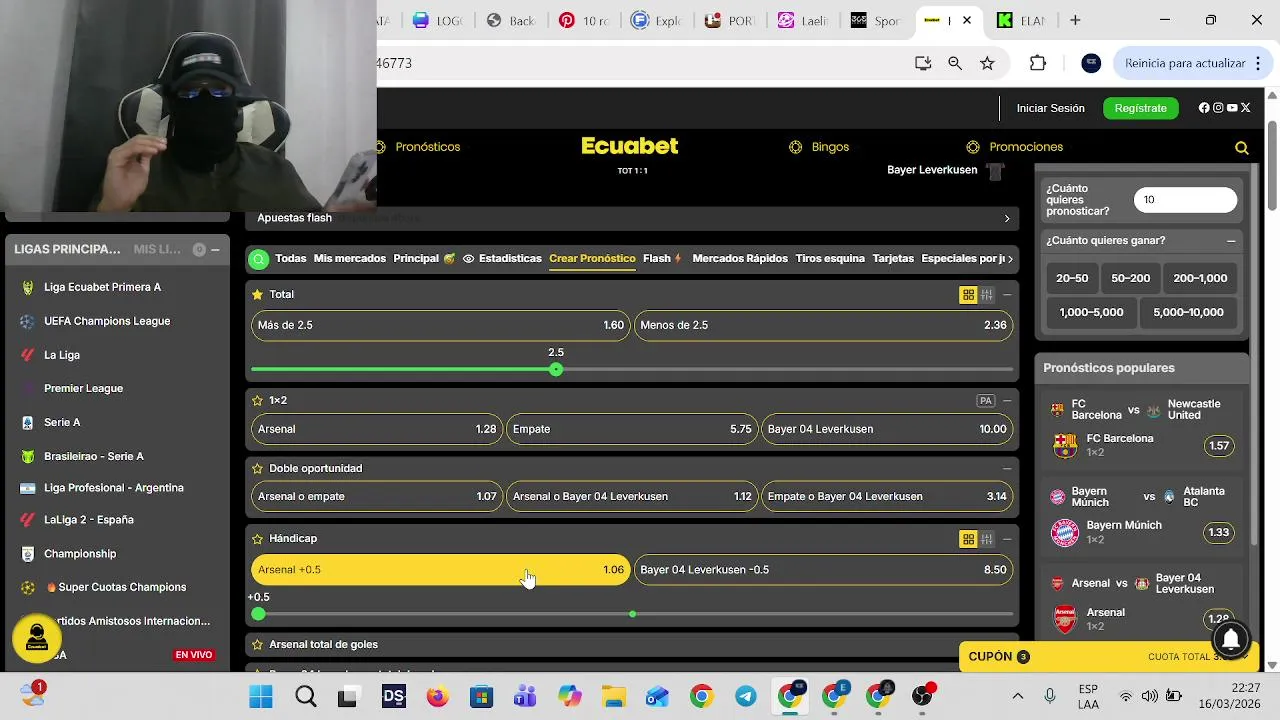Screen dimensions: 1280x720
Task: Open Telegram from the Windows taskbar
Action: pos(746,697)
